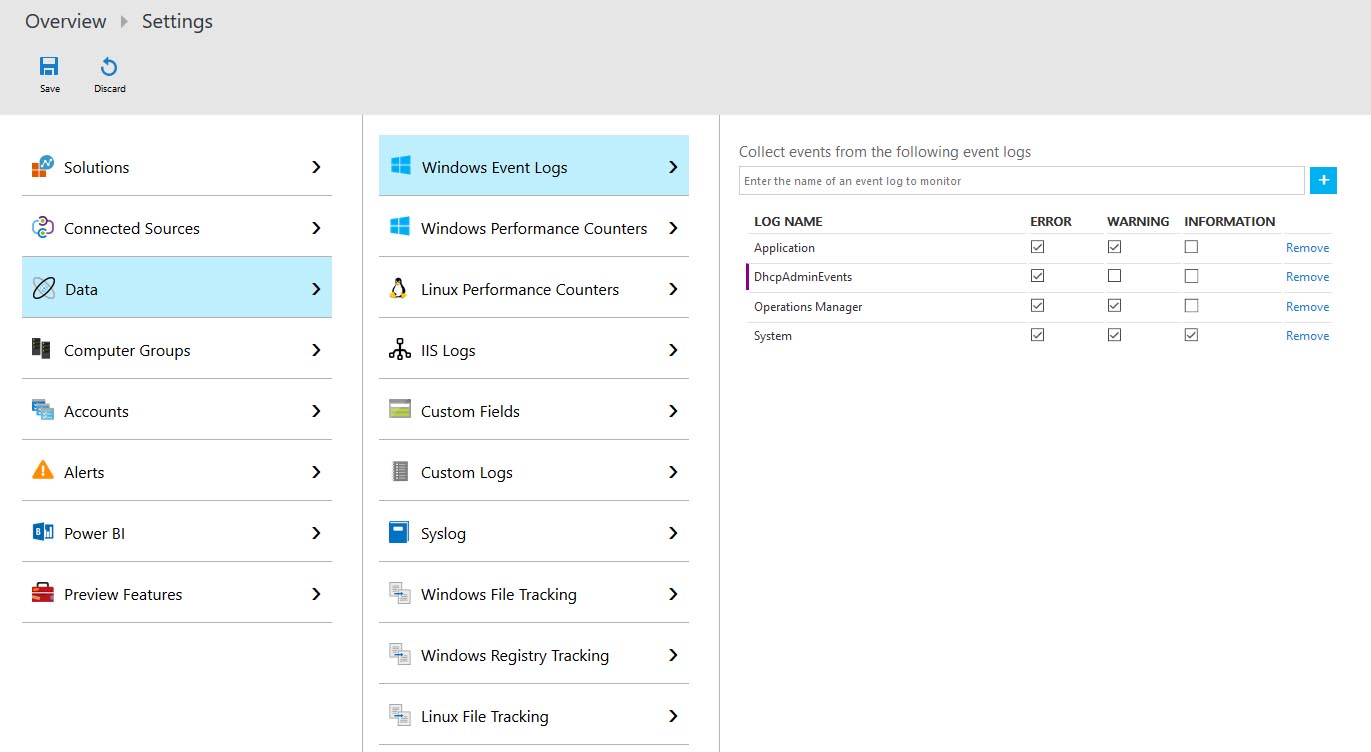
Task: Click the Linux penguin icon for Performance Counters
Action: tap(399, 289)
